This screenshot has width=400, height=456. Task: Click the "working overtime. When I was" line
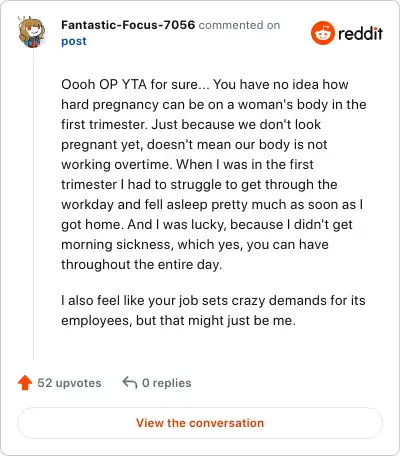(x=187, y=164)
